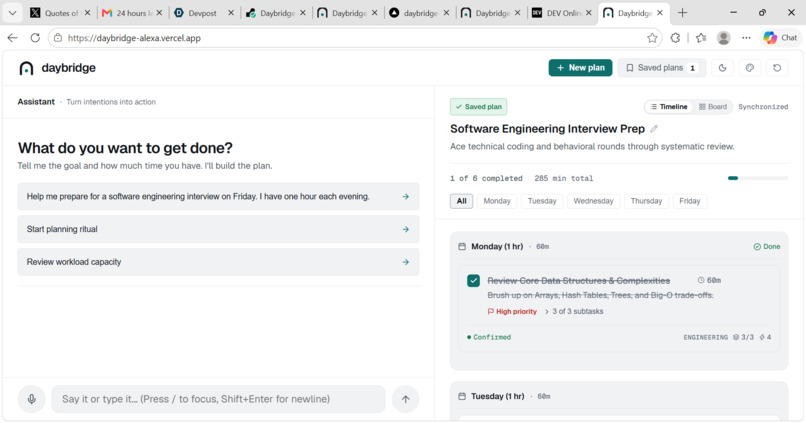Switch to the '24 hours' Gmail tab
Viewport: 806px width, 423px height.
130,13
